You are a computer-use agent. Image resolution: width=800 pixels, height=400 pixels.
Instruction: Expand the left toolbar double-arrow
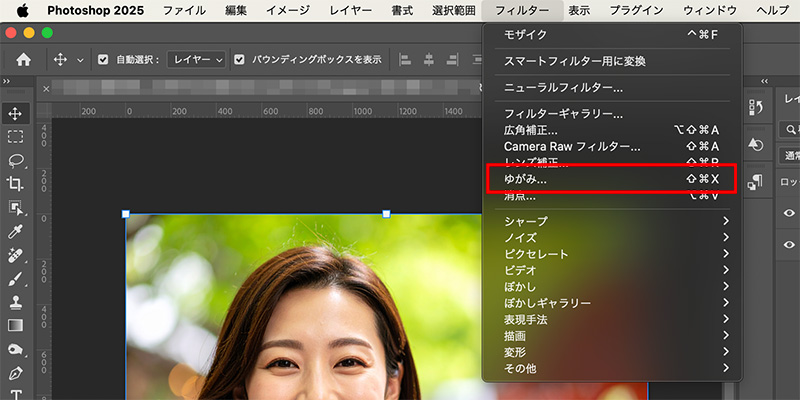(7, 82)
